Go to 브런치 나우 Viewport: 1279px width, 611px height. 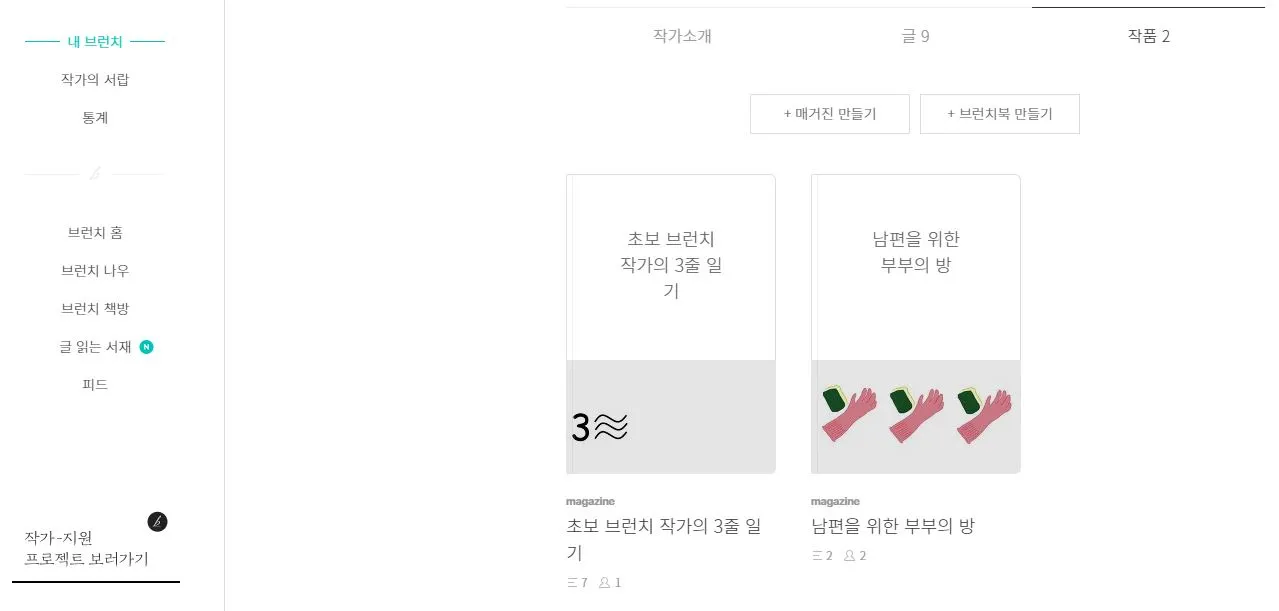coord(94,270)
